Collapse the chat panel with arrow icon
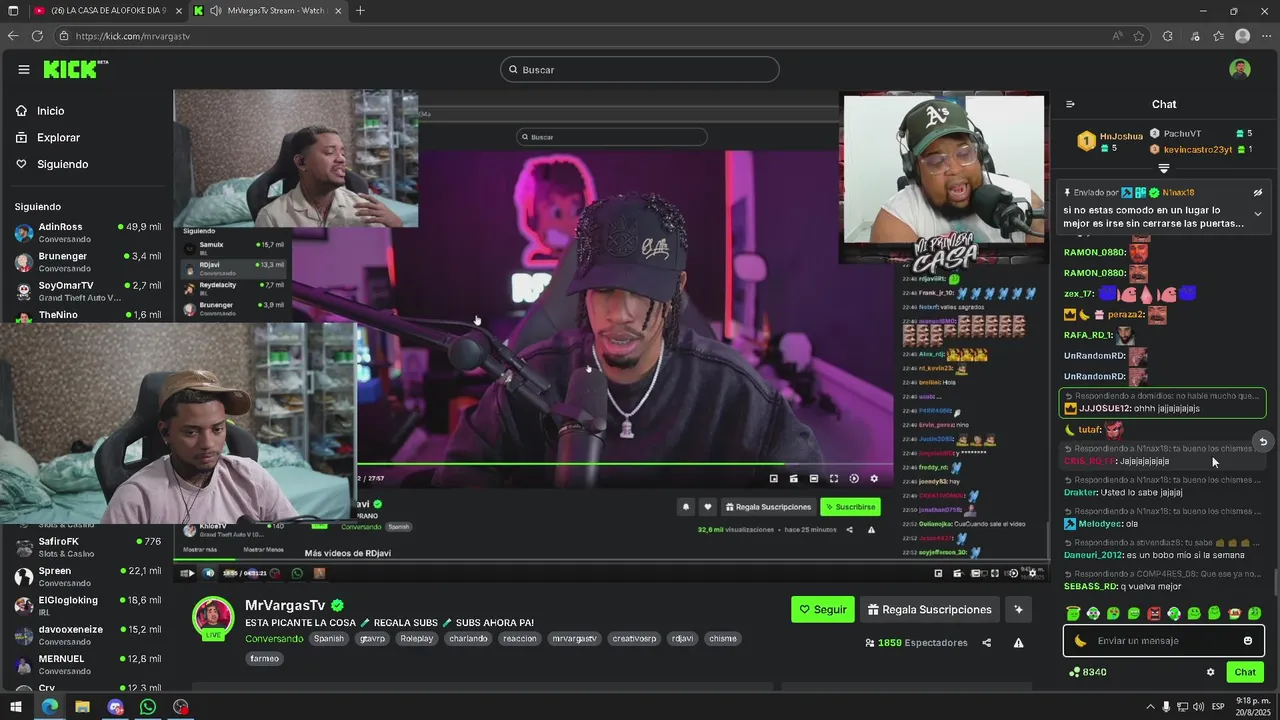This screenshot has width=1280, height=720. pos(1070,104)
